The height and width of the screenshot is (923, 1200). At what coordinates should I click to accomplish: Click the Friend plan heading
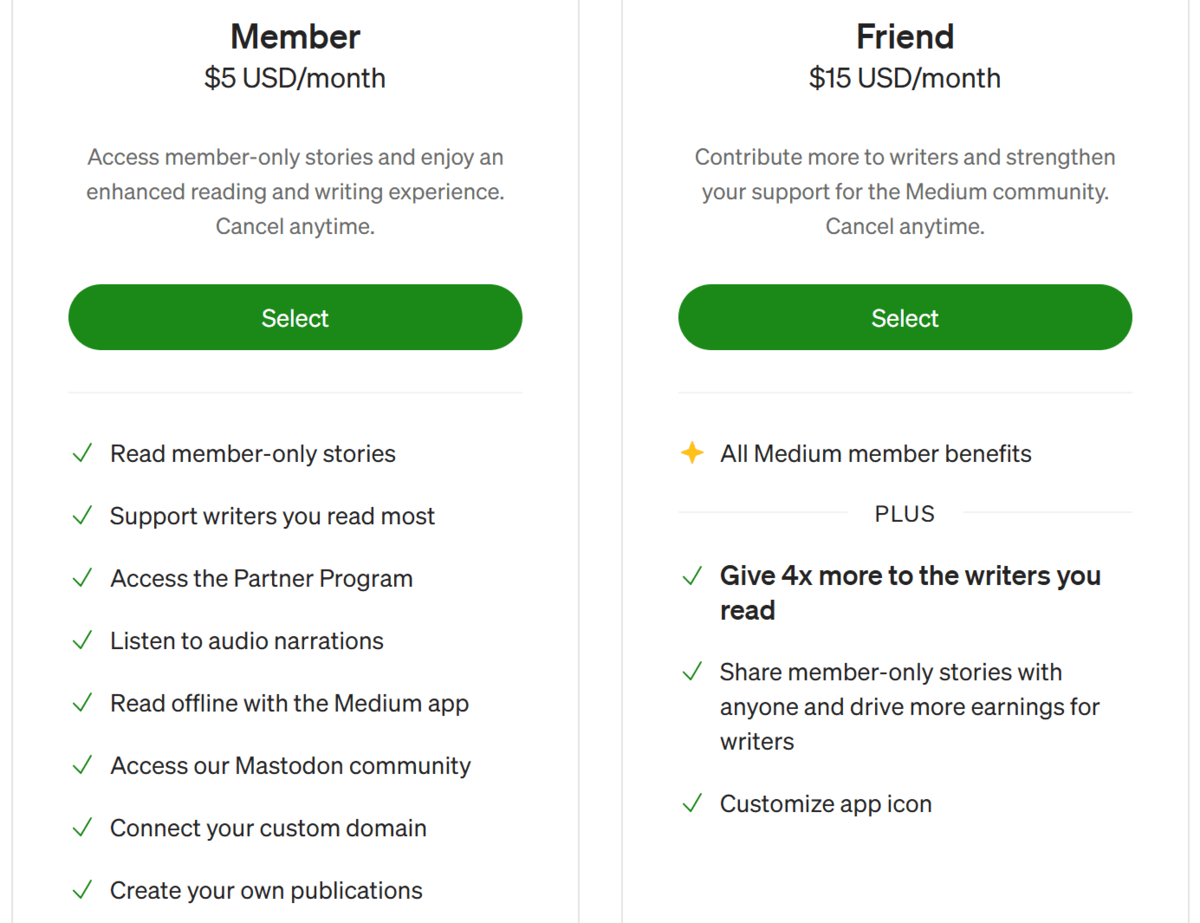tap(905, 36)
